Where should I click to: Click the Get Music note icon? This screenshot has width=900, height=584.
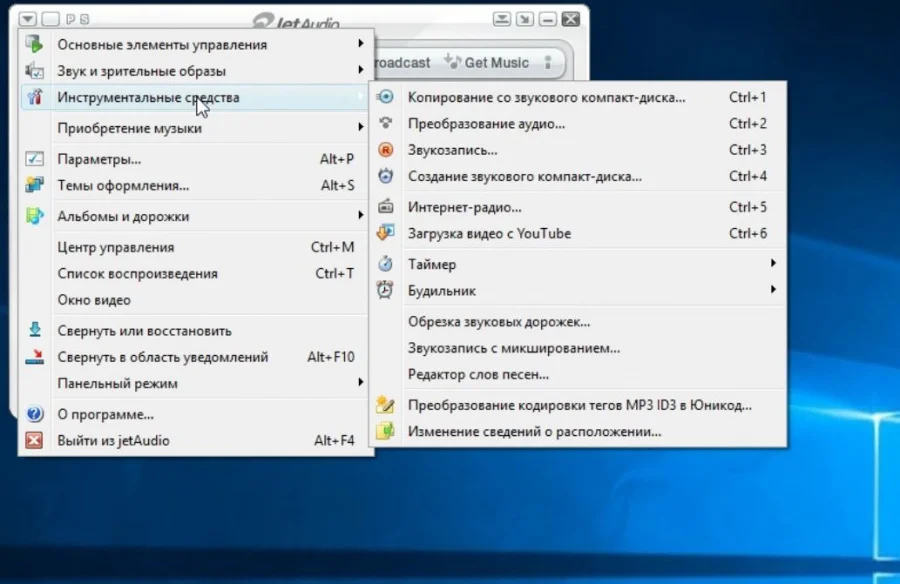click(452, 61)
